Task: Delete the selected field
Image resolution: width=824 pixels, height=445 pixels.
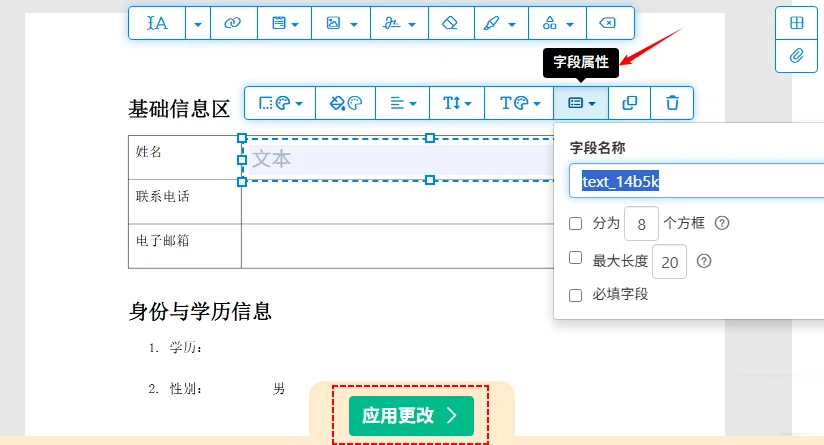Action: 672,103
